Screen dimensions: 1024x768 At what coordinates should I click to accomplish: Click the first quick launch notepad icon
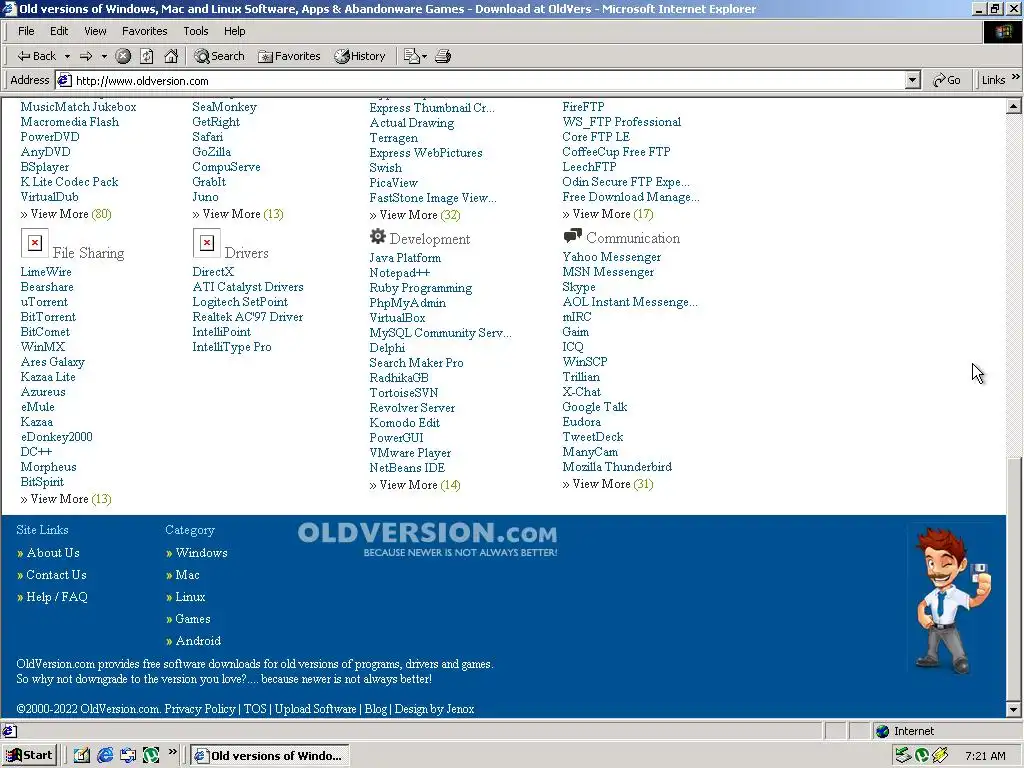(82, 756)
